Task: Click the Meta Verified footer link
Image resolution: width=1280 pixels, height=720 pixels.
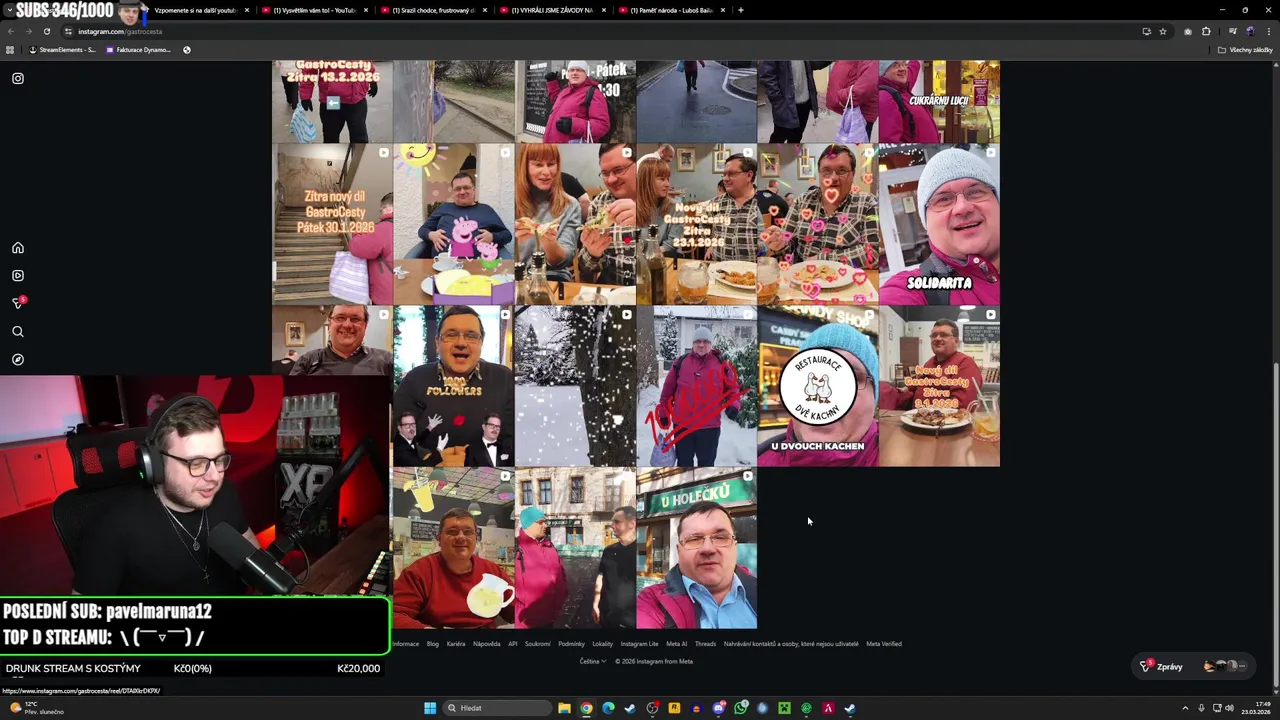Action: (884, 644)
